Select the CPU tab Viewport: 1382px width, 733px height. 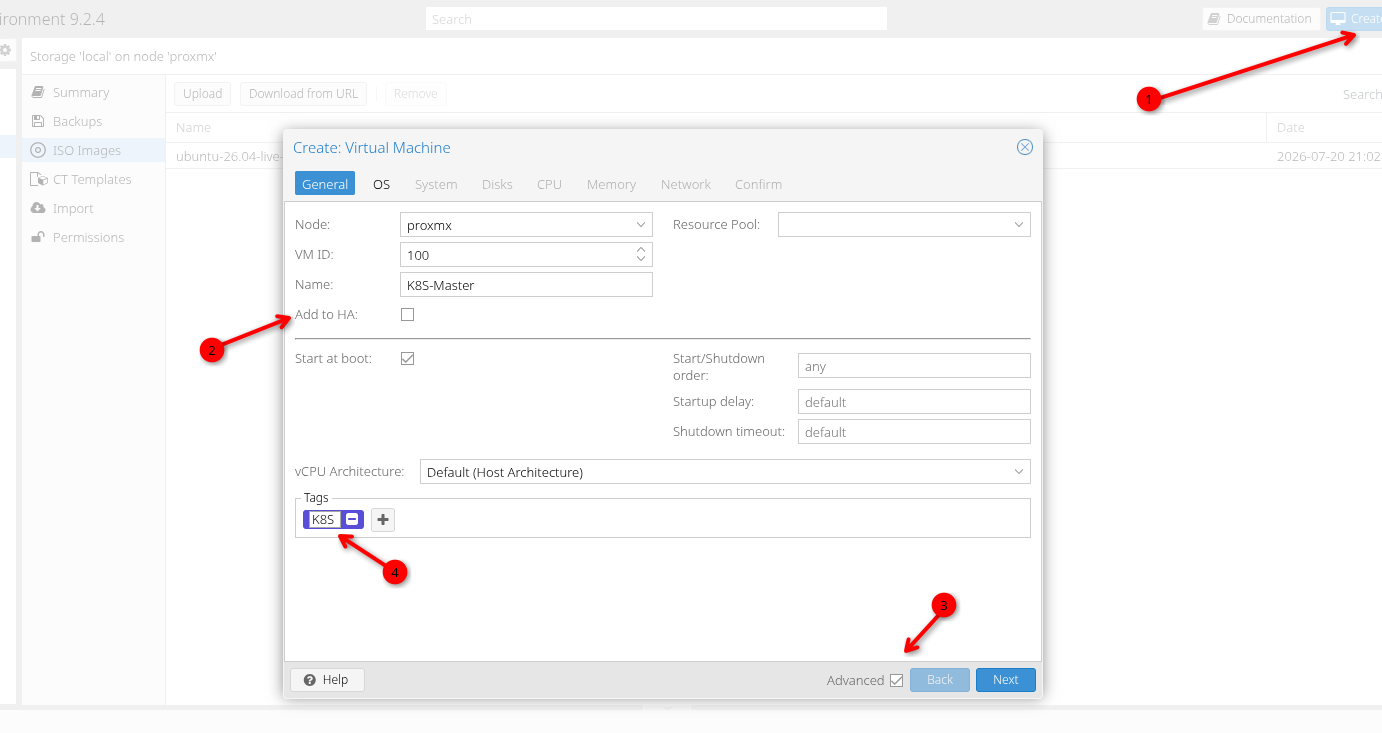coord(549,184)
